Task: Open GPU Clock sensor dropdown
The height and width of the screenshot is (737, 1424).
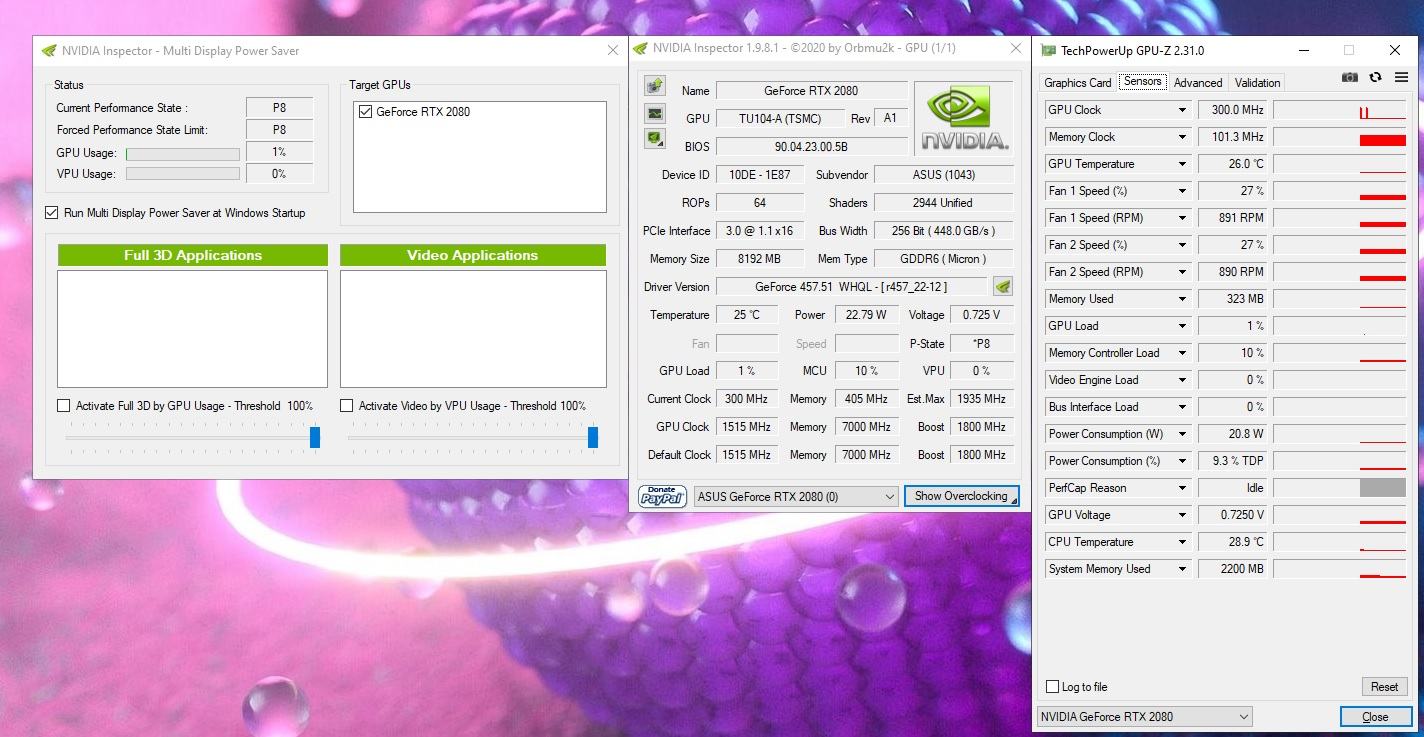Action: (x=1182, y=110)
